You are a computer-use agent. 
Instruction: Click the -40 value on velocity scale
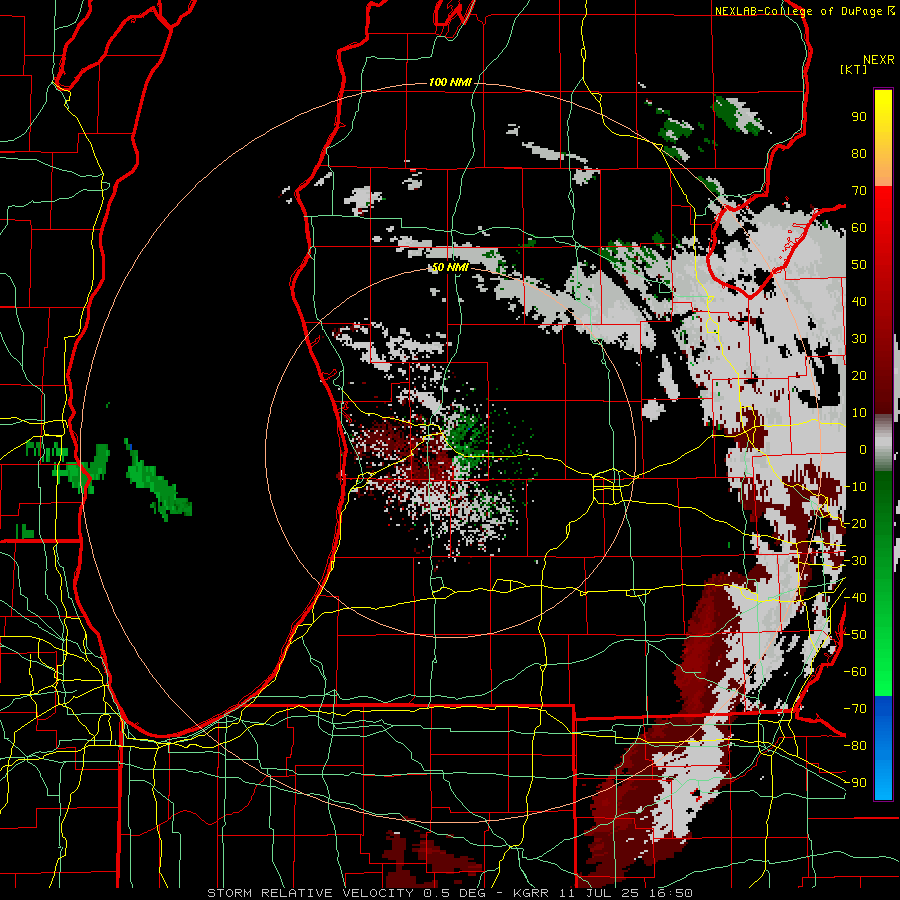coord(855,598)
